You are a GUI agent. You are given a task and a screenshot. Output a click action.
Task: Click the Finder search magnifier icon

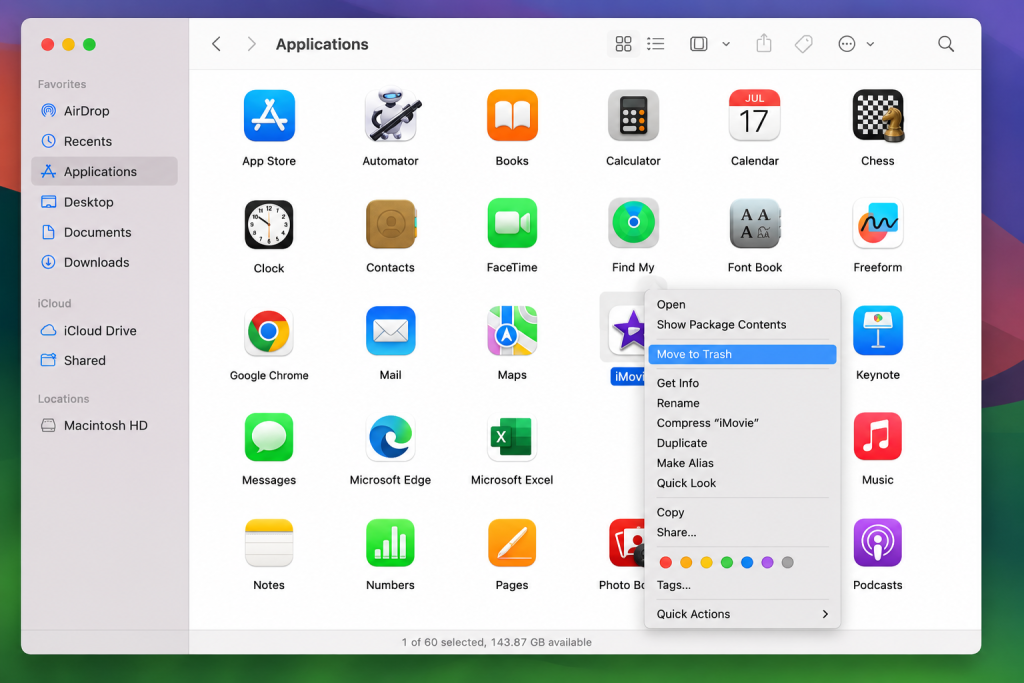[946, 44]
